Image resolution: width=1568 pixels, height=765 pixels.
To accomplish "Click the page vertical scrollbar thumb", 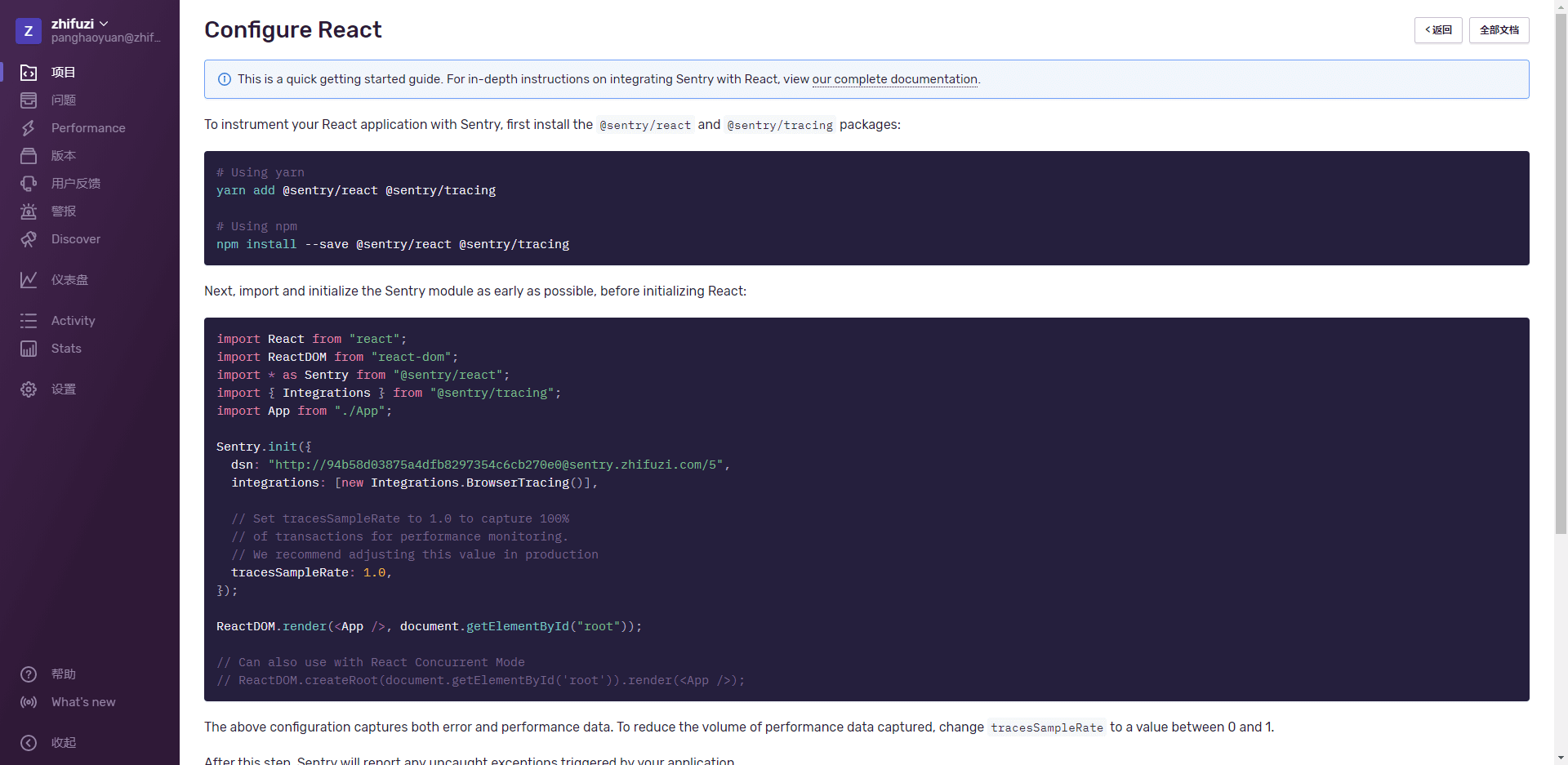I will coord(1561,274).
